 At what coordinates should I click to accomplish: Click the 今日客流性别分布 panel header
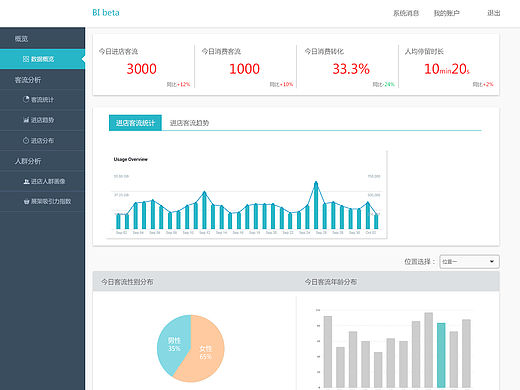(127, 282)
